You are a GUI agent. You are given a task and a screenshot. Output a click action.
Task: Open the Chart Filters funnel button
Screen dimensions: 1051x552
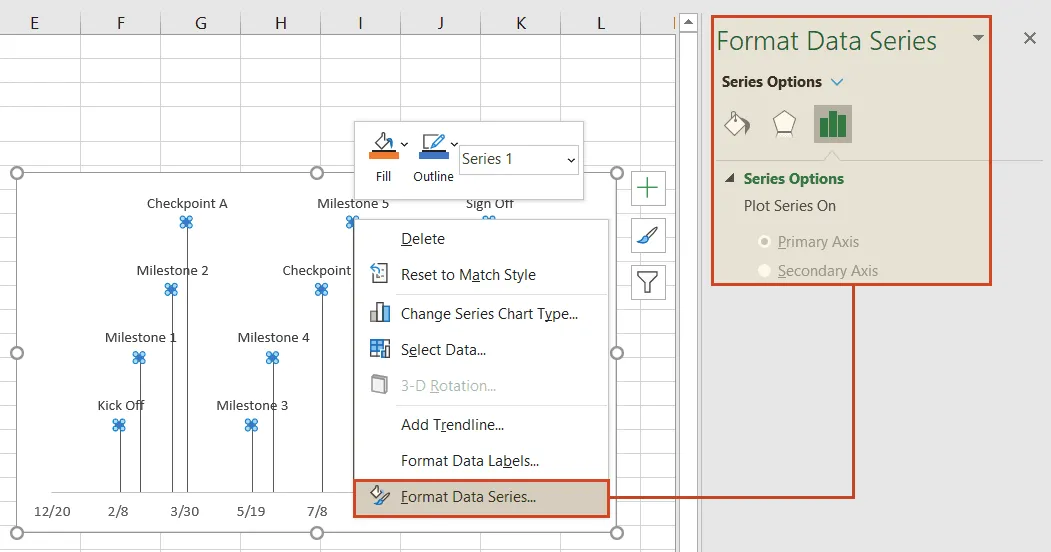pos(648,283)
